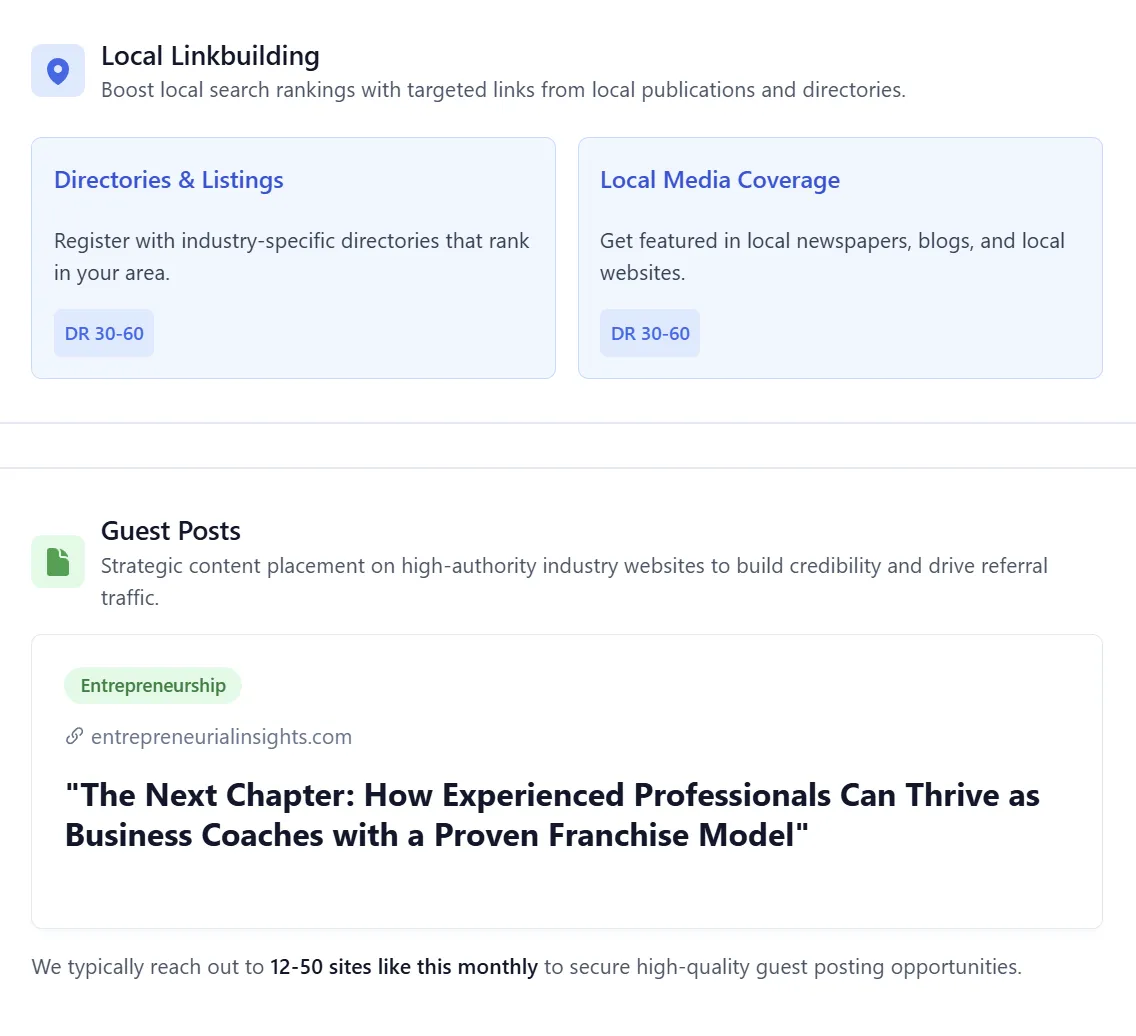This screenshot has width=1136, height=1036.
Task: Click the map pin Local Linkbuilding icon
Action: coord(58,71)
